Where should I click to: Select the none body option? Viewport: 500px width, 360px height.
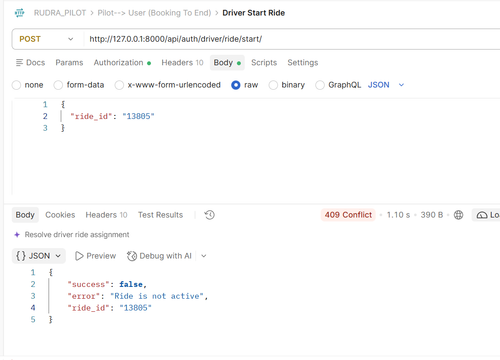16,85
